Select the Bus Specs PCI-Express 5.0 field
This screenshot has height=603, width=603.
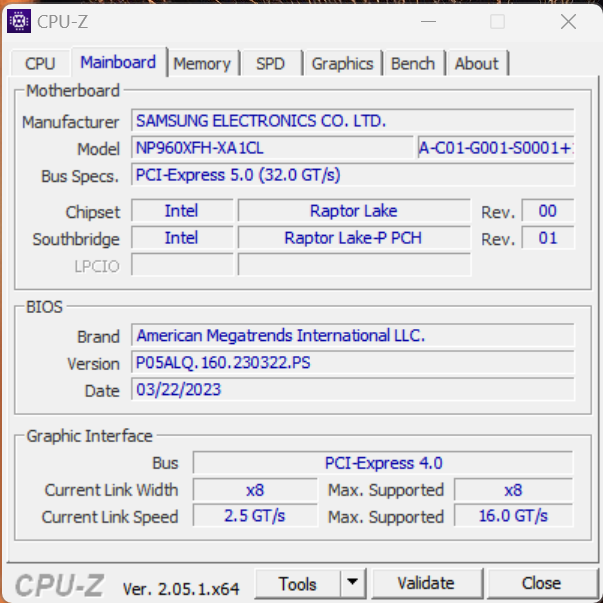click(x=352, y=175)
